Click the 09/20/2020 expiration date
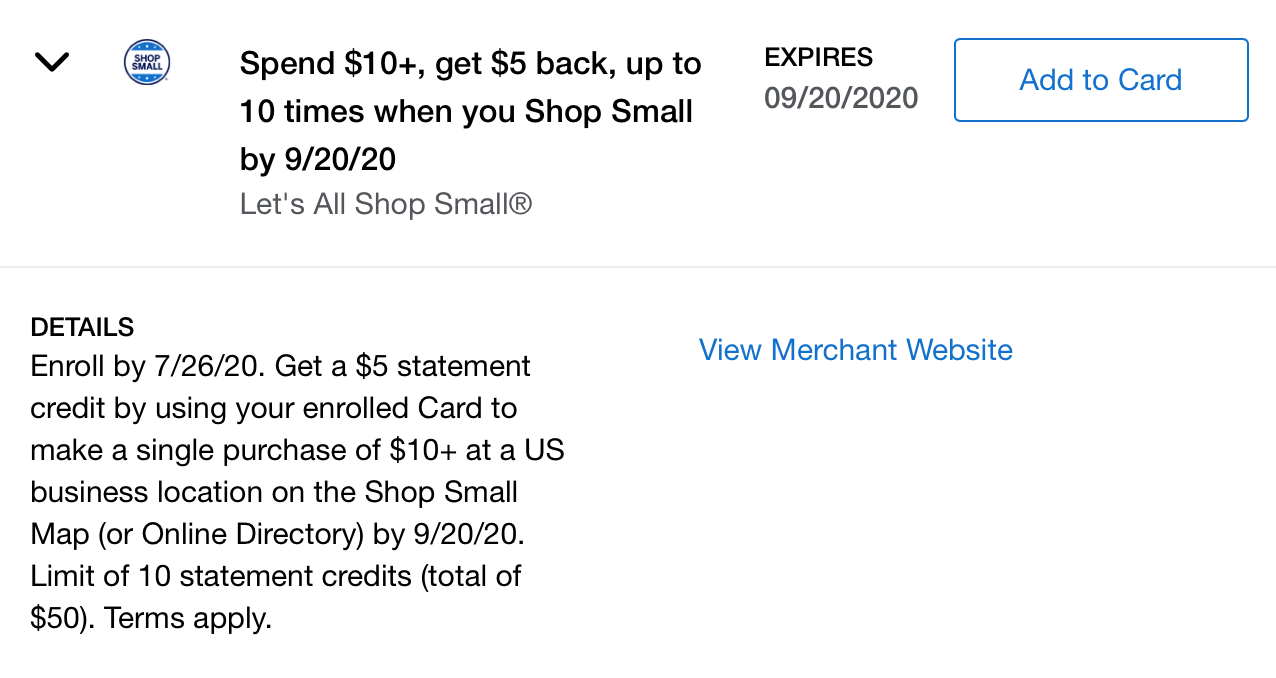 [840, 98]
